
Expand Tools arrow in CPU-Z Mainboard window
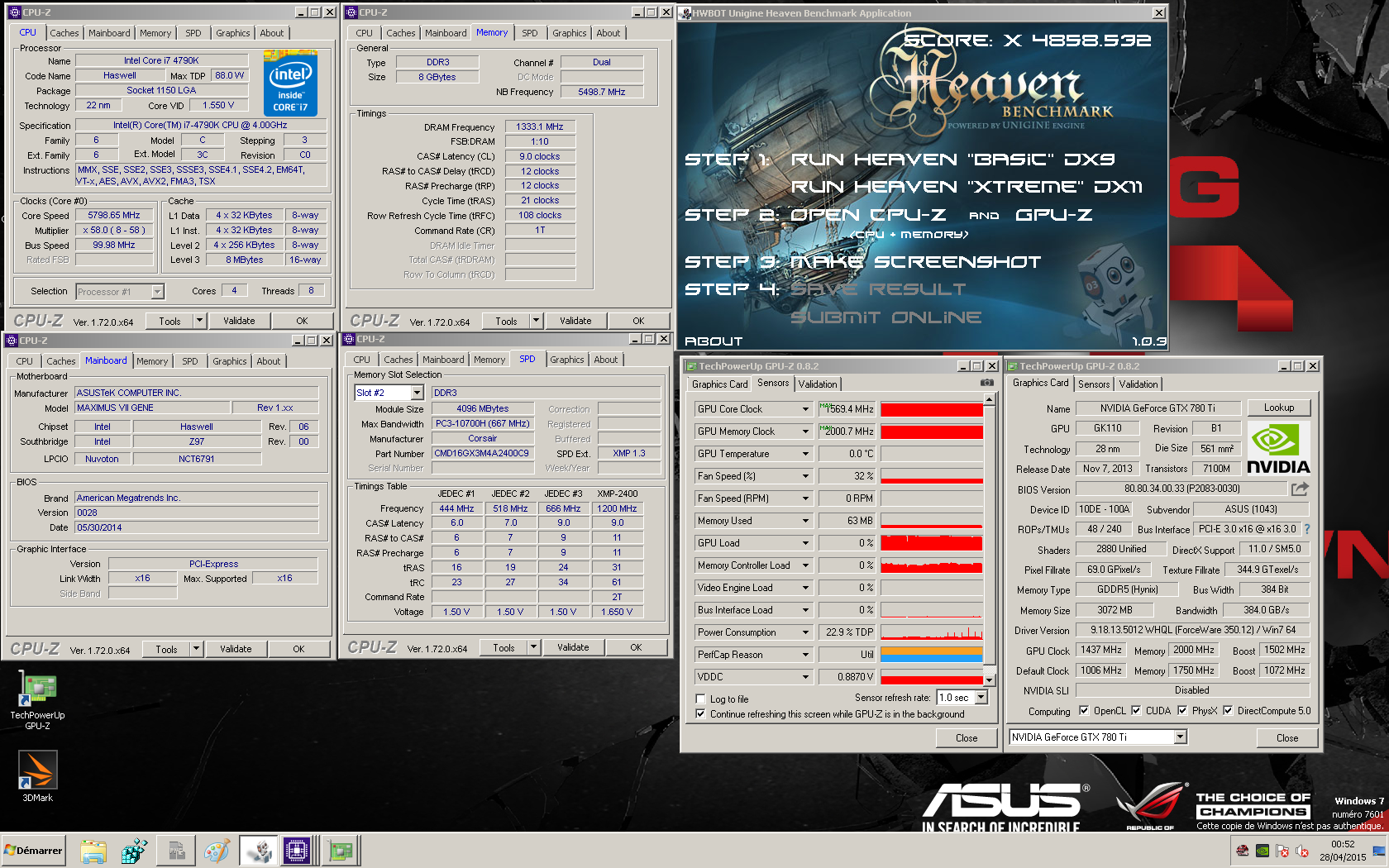click(196, 649)
